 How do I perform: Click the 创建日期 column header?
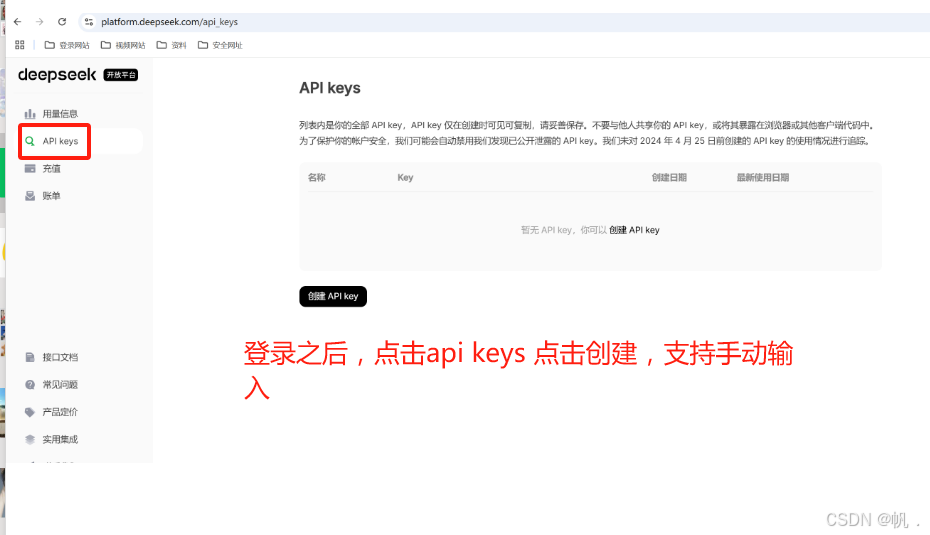pyautogui.click(x=669, y=177)
